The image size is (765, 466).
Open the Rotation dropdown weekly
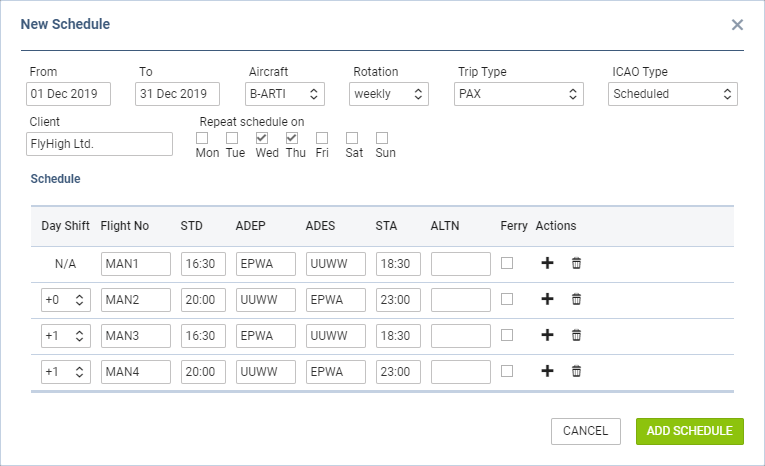(x=389, y=94)
